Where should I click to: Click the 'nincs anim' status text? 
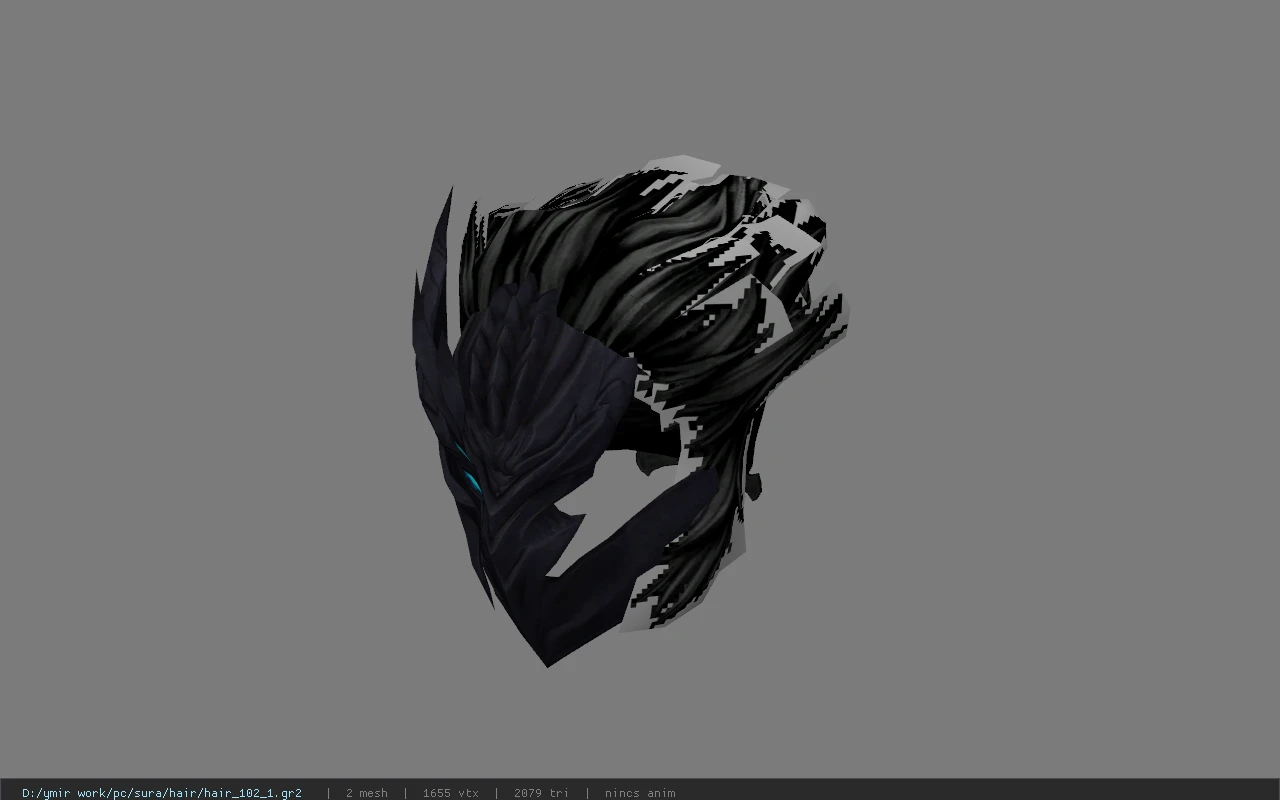640,793
